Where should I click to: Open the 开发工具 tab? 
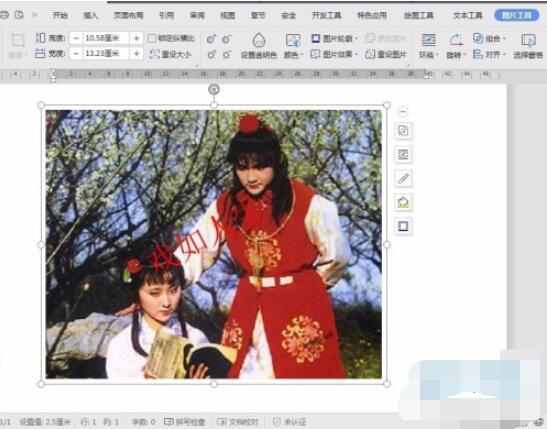[x=326, y=15]
